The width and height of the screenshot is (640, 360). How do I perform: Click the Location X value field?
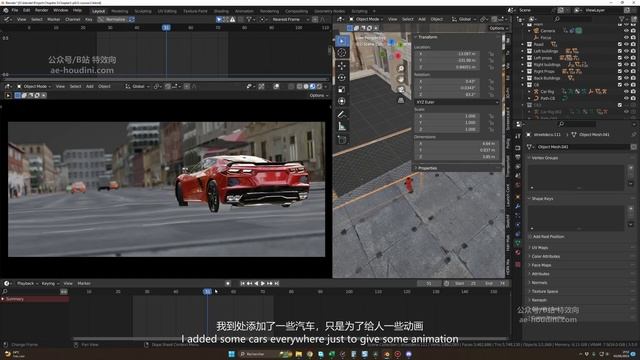(448, 53)
